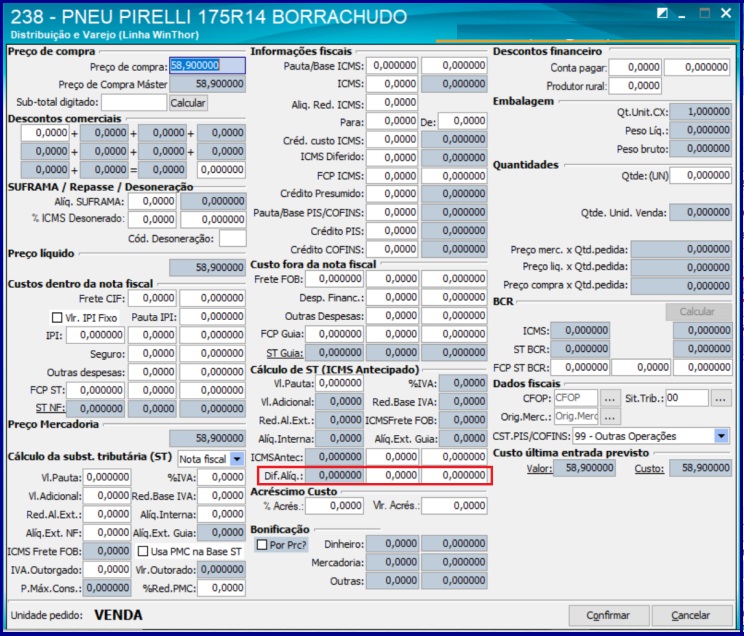Click FCP Guia first value field

click(335, 334)
